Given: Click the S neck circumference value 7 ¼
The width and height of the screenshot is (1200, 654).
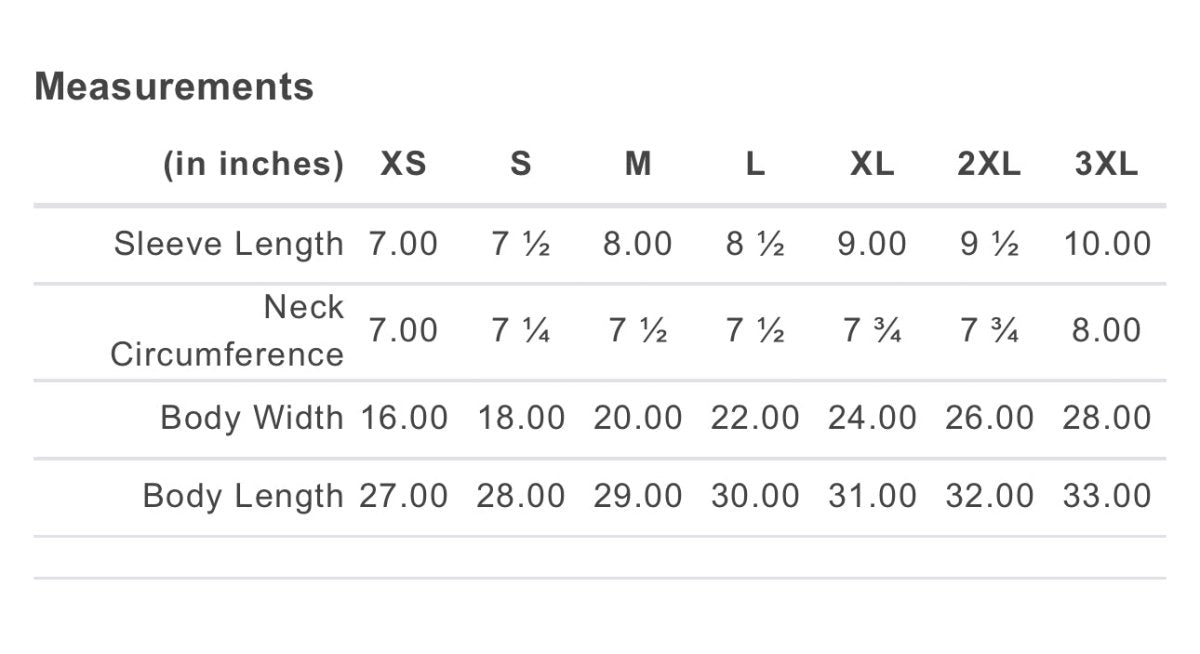Looking at the screenshot, I should (x=521, y=330).
